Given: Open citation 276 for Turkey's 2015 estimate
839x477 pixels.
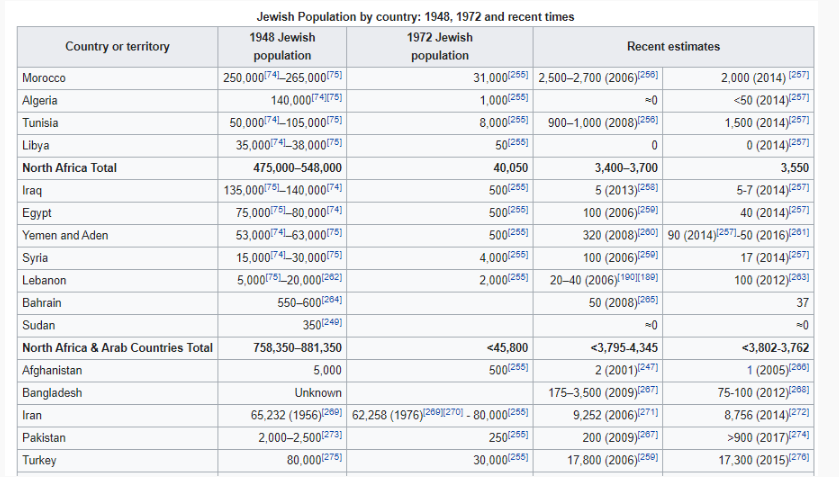Looking at the screenshot, I should point(799,458).
